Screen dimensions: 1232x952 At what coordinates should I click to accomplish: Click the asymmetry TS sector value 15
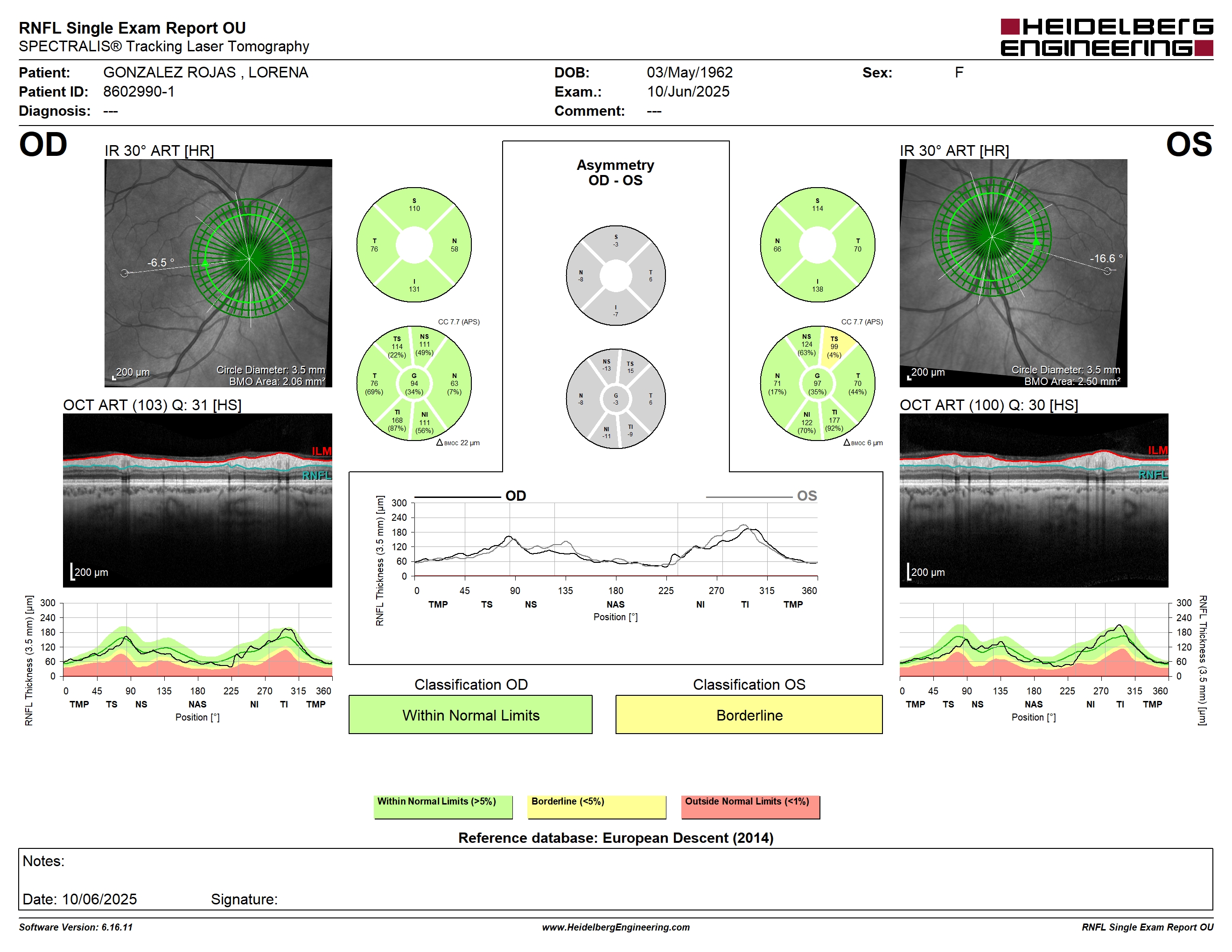[630, 371]
